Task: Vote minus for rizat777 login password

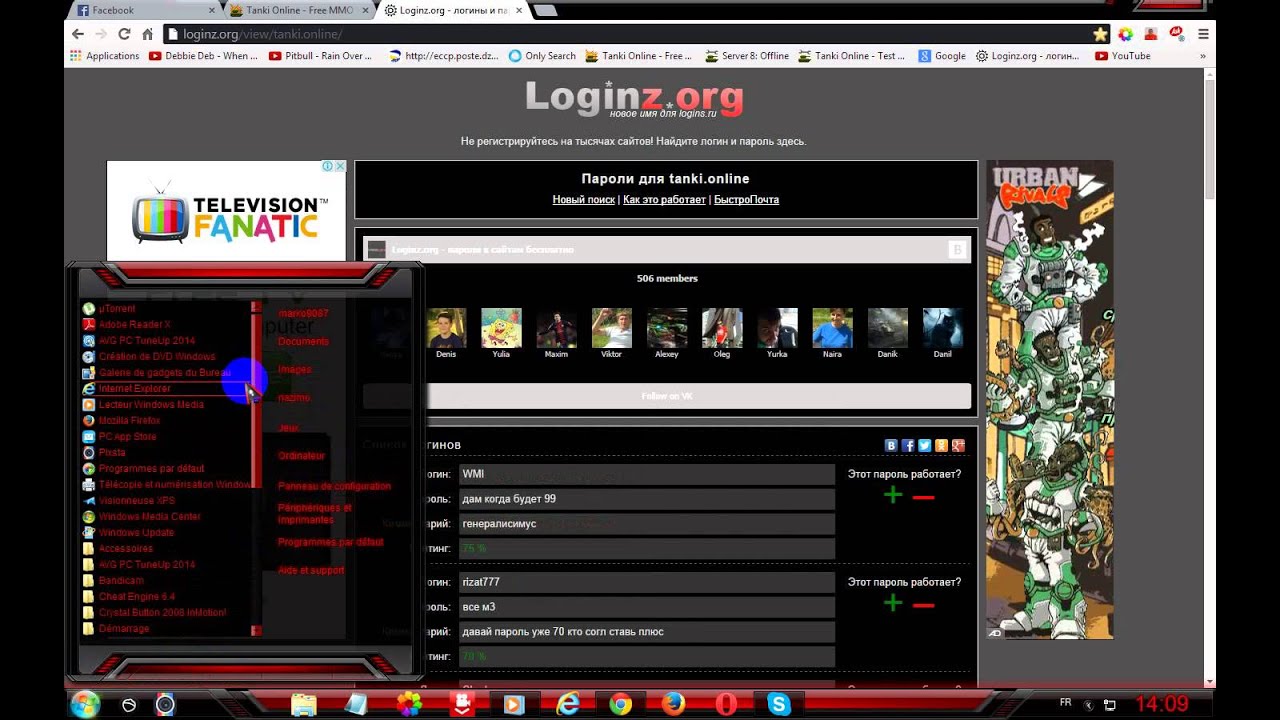Action: (924, 604)
